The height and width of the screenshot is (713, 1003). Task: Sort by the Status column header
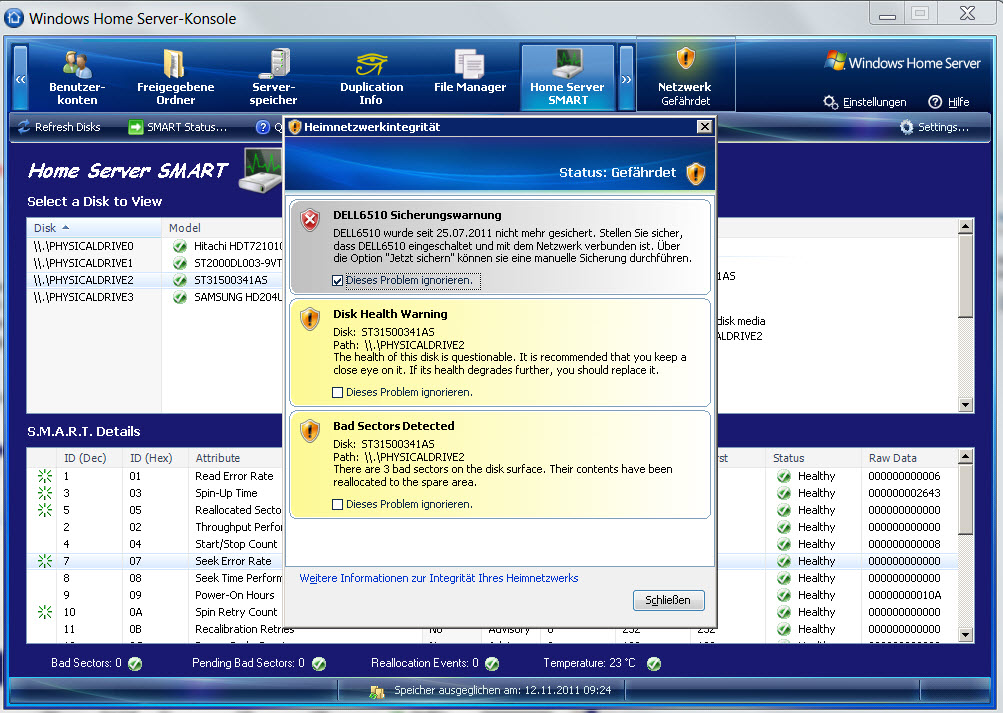pos(813,458)
